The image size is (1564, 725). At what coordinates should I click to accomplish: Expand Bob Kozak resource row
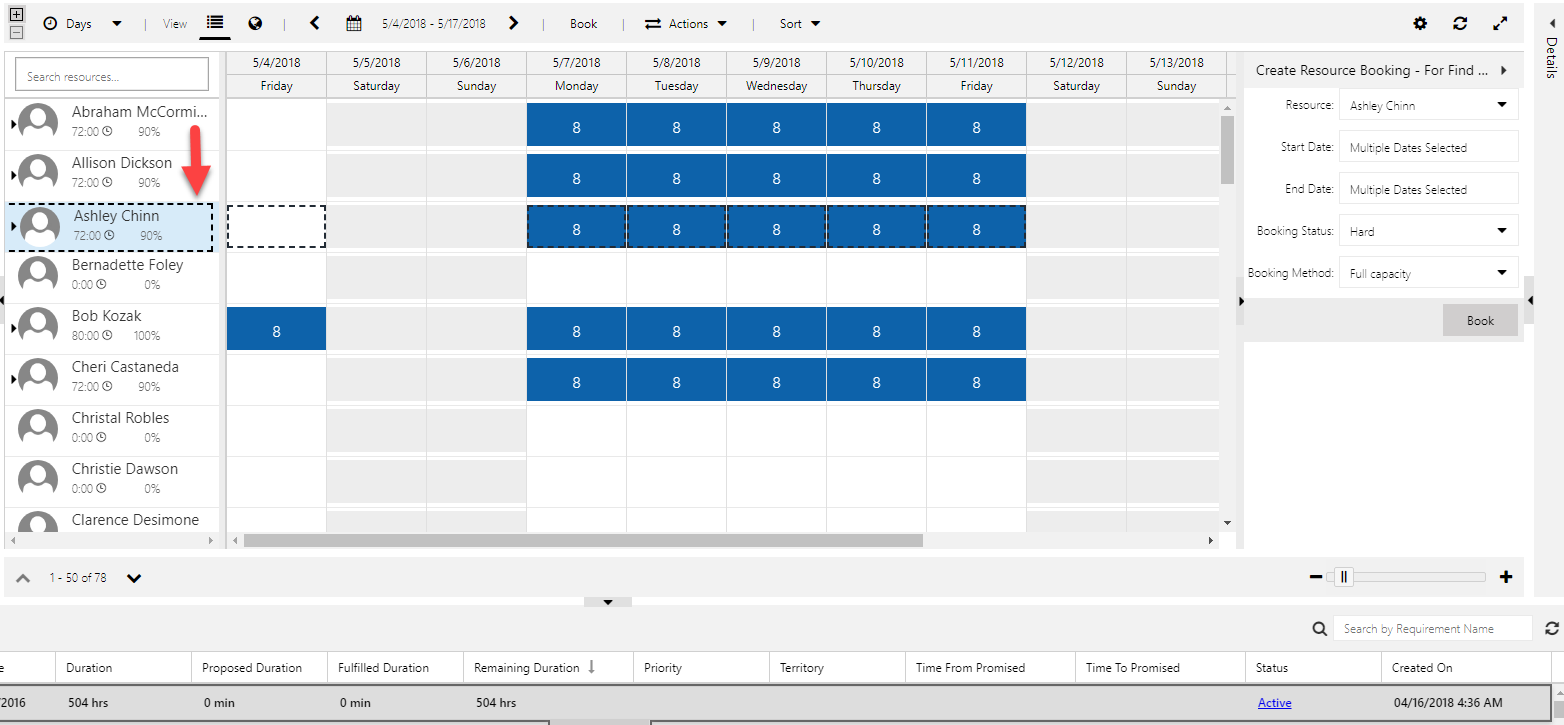pyautogui.click(x=13, y=328)
